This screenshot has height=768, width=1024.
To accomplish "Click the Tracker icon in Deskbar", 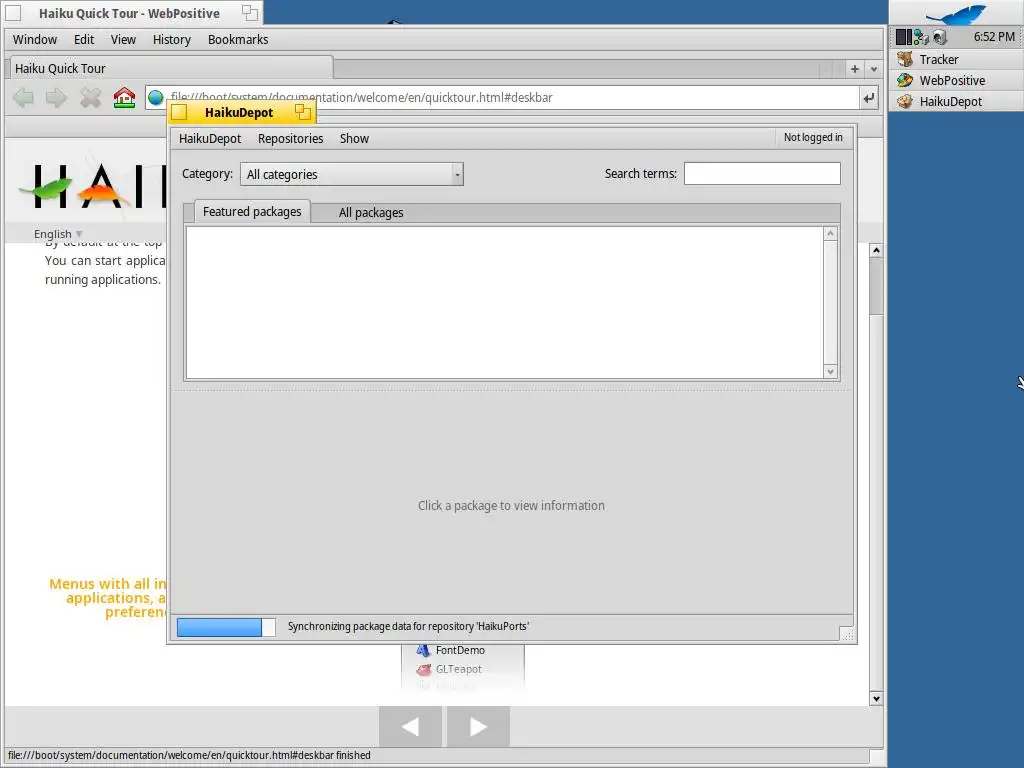I will 905,59.
